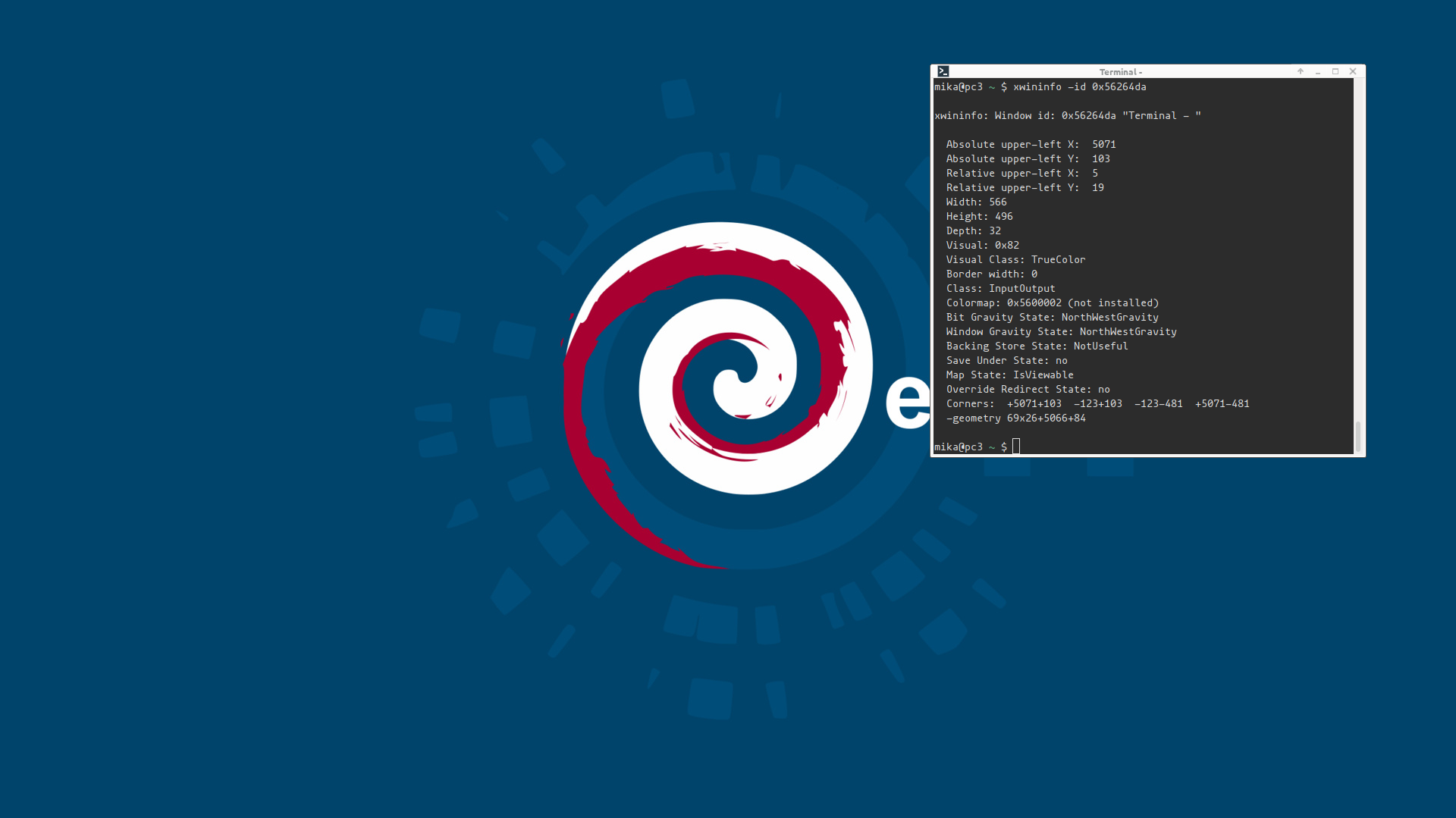This screenshot has width=1456, height=818.
Task: Click the Window id 0x56264da output line
Action: [1067, 116]
